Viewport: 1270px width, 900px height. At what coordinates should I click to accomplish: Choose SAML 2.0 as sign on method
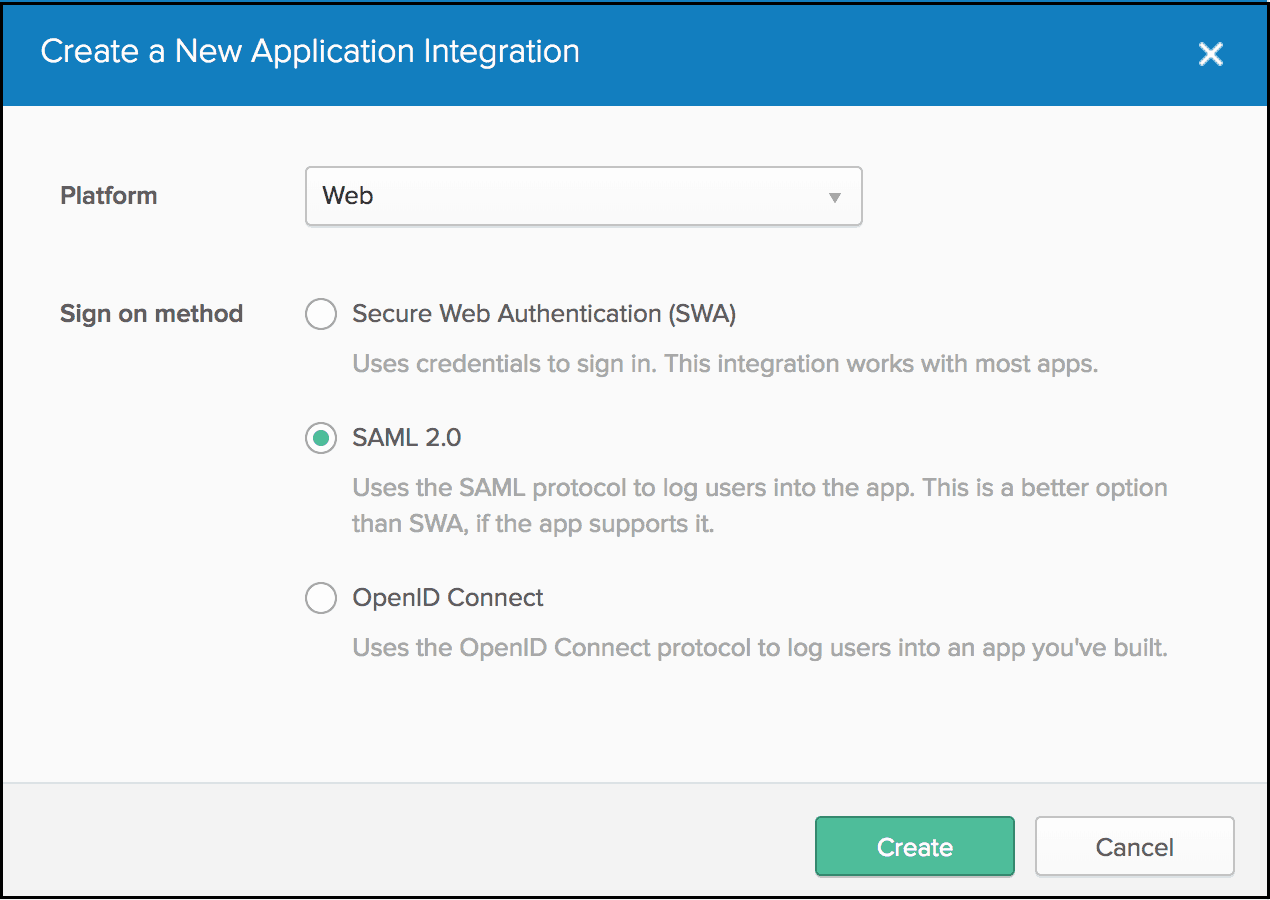(x=320, y=438)
